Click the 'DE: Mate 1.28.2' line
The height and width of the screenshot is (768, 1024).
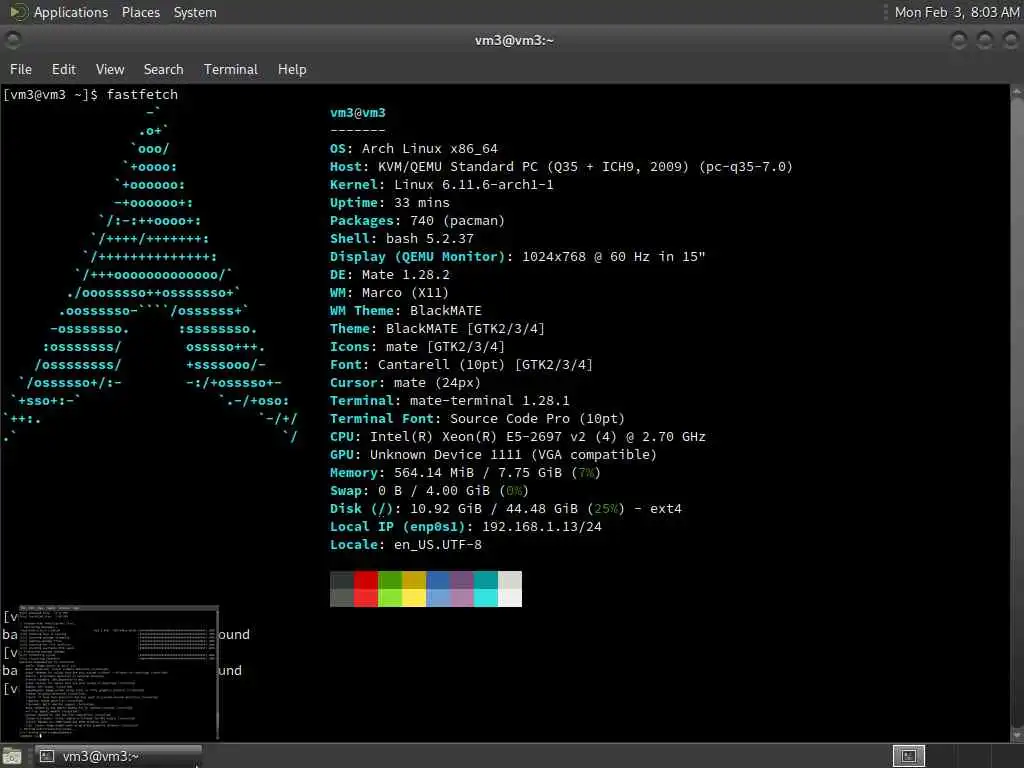(x=390, y=274)
